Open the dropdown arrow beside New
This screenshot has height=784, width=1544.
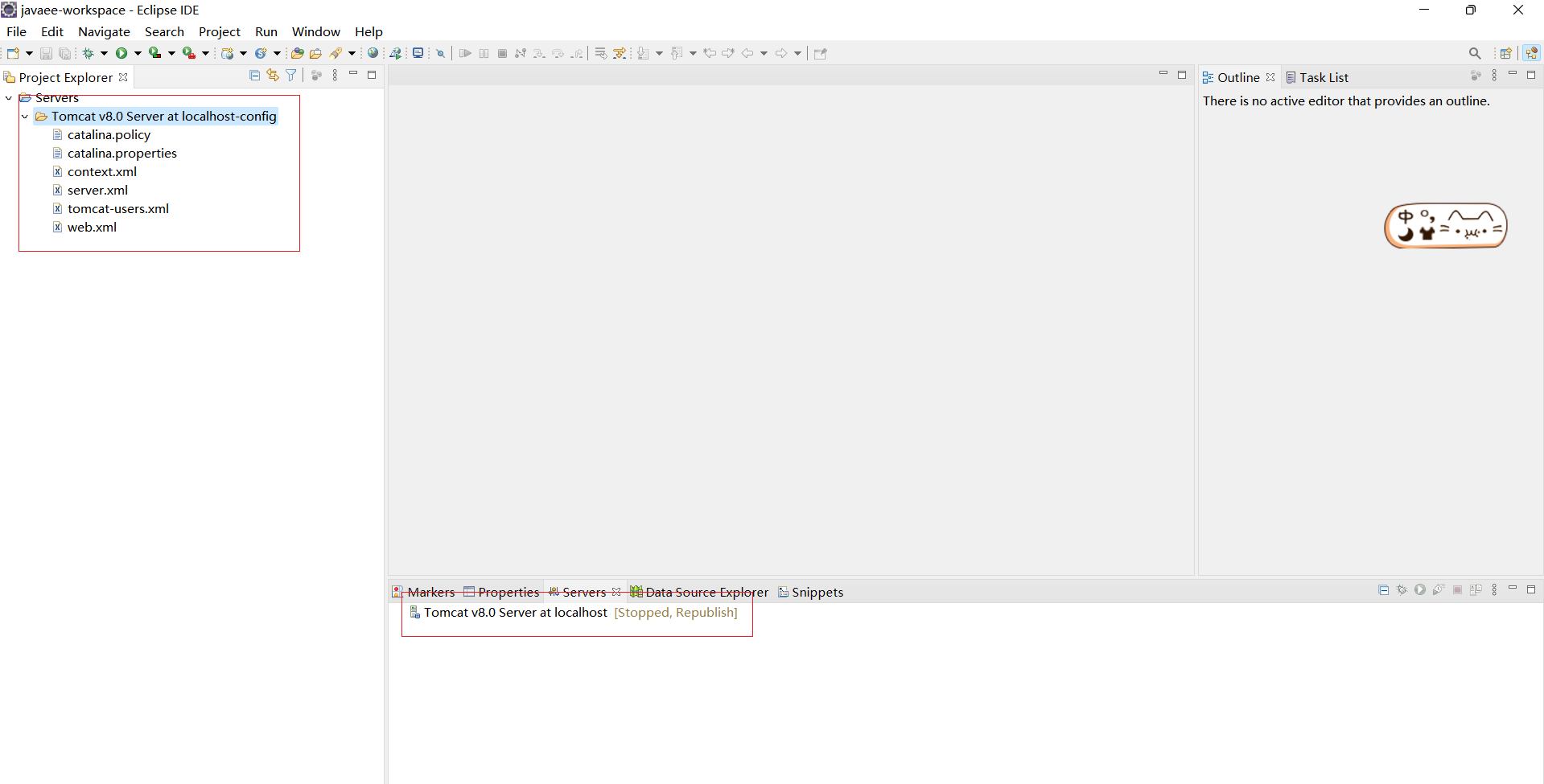tap(29, 53)
